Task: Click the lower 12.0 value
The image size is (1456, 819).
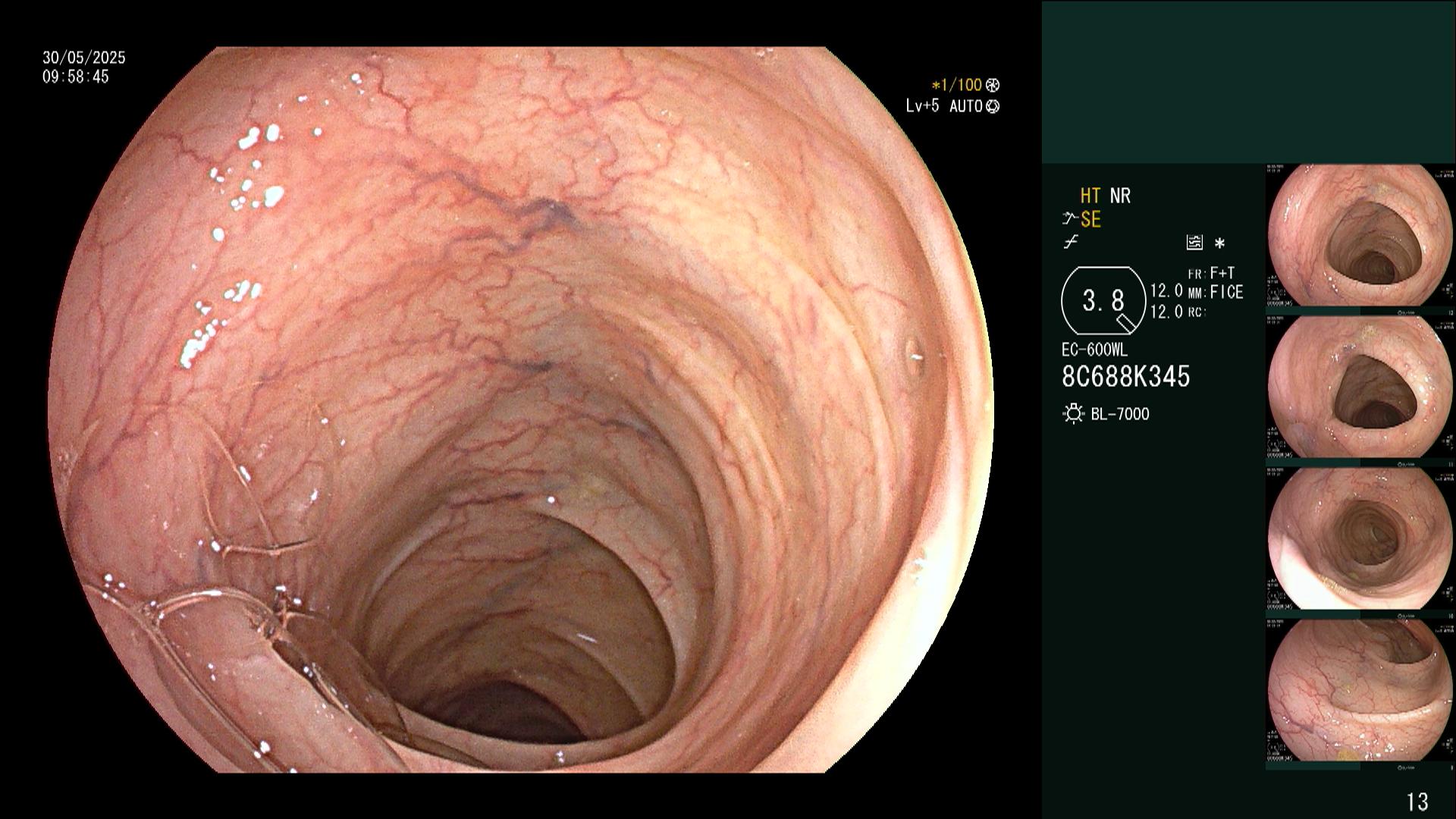Action: tap(1166, 312)
